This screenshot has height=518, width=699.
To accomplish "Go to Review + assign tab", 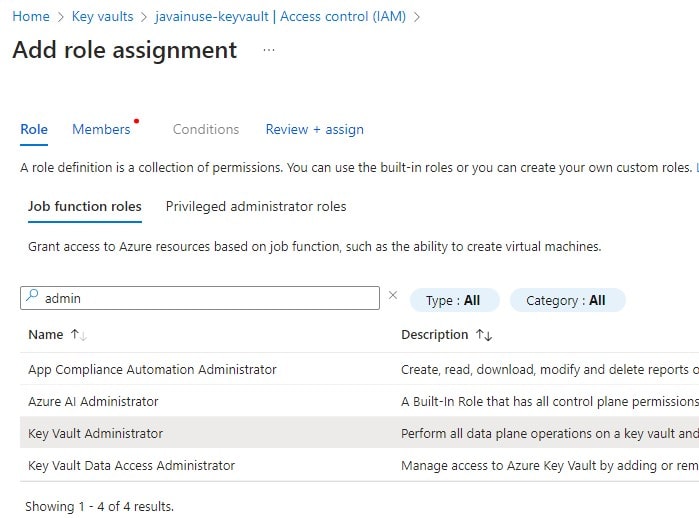I will click(x=315, y=129).
